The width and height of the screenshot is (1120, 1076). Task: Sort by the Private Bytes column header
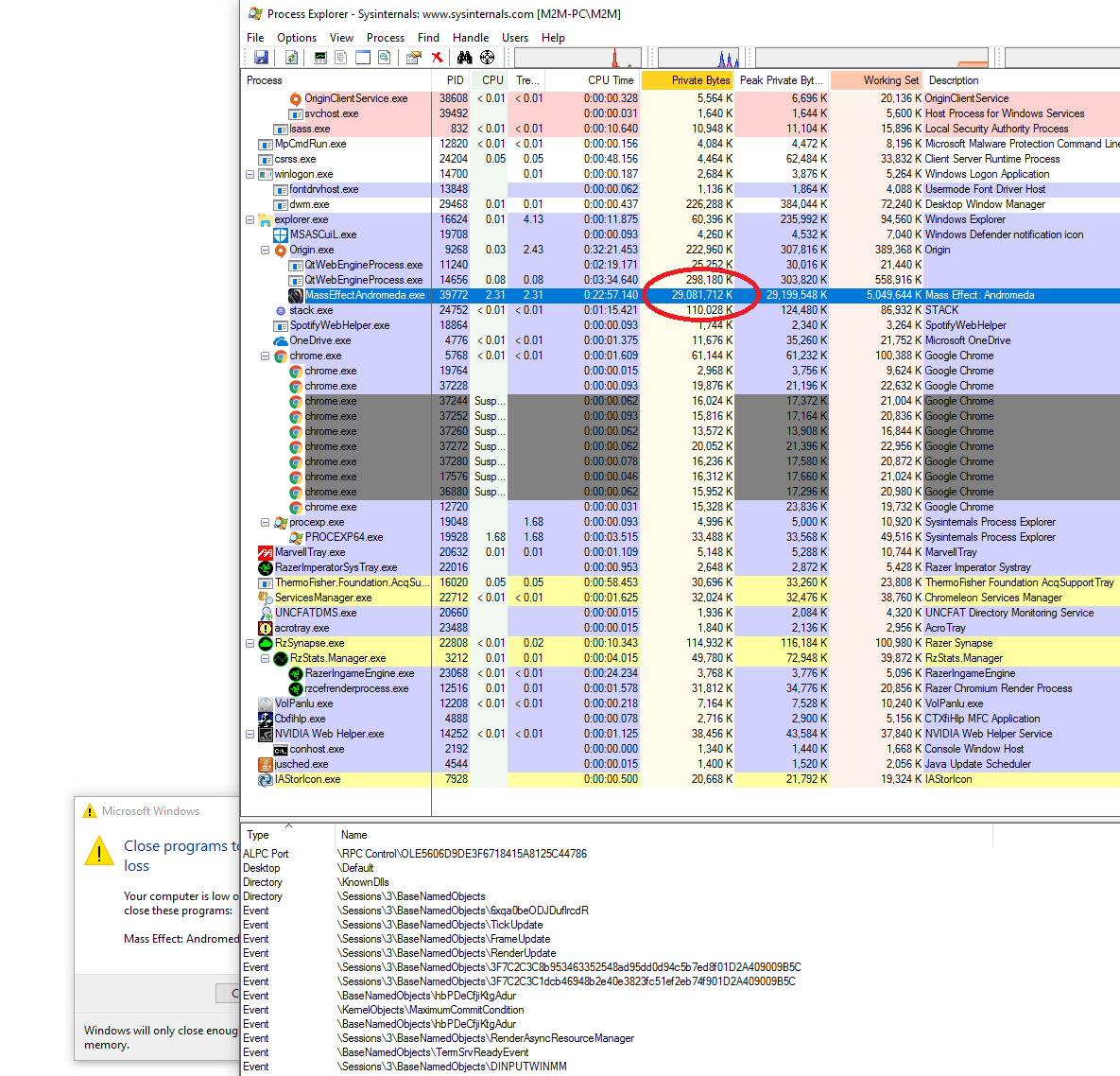coord(686,80)
